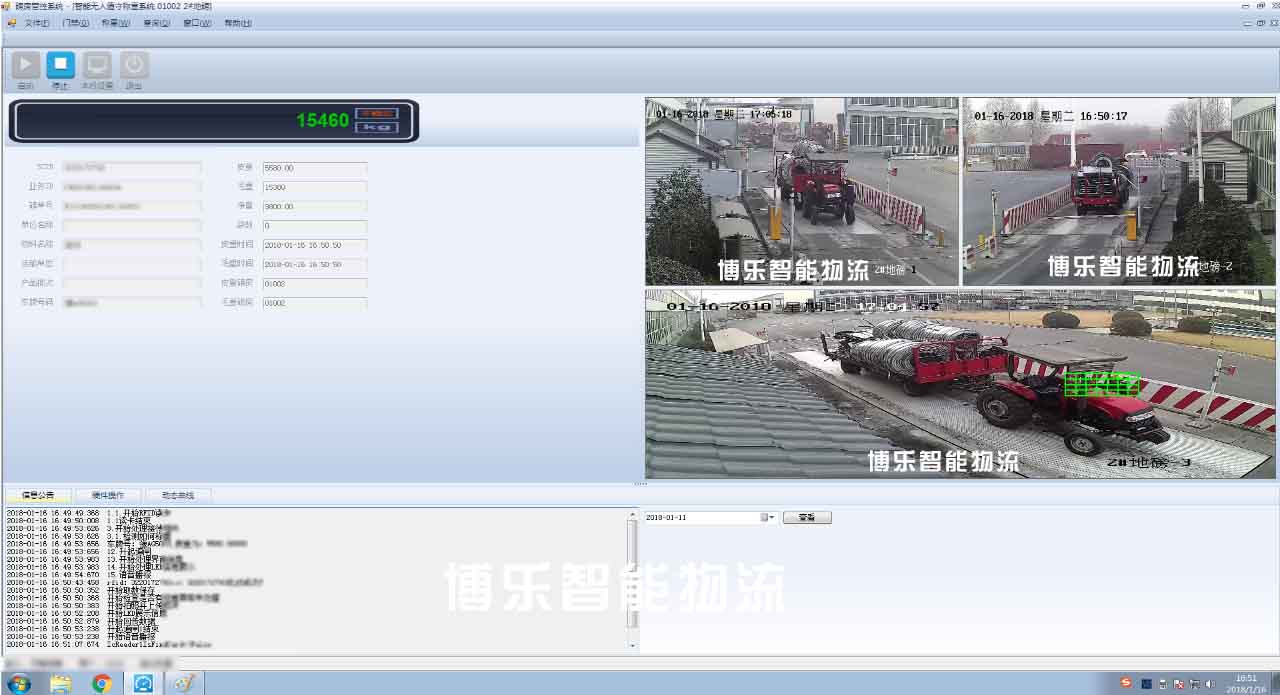Open the second menu bar item 门禁
Viewport: 1280px width, 695px height.
pos(76,22)
